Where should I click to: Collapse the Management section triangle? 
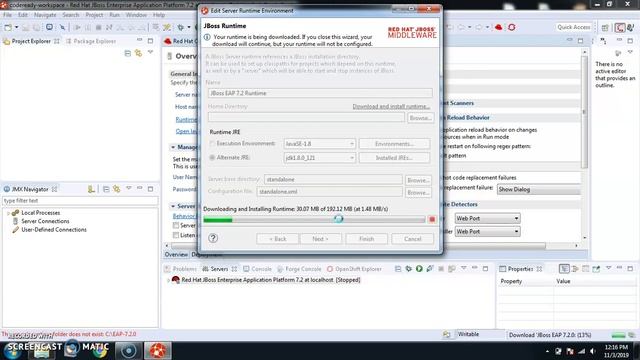(x=173, y=147)
